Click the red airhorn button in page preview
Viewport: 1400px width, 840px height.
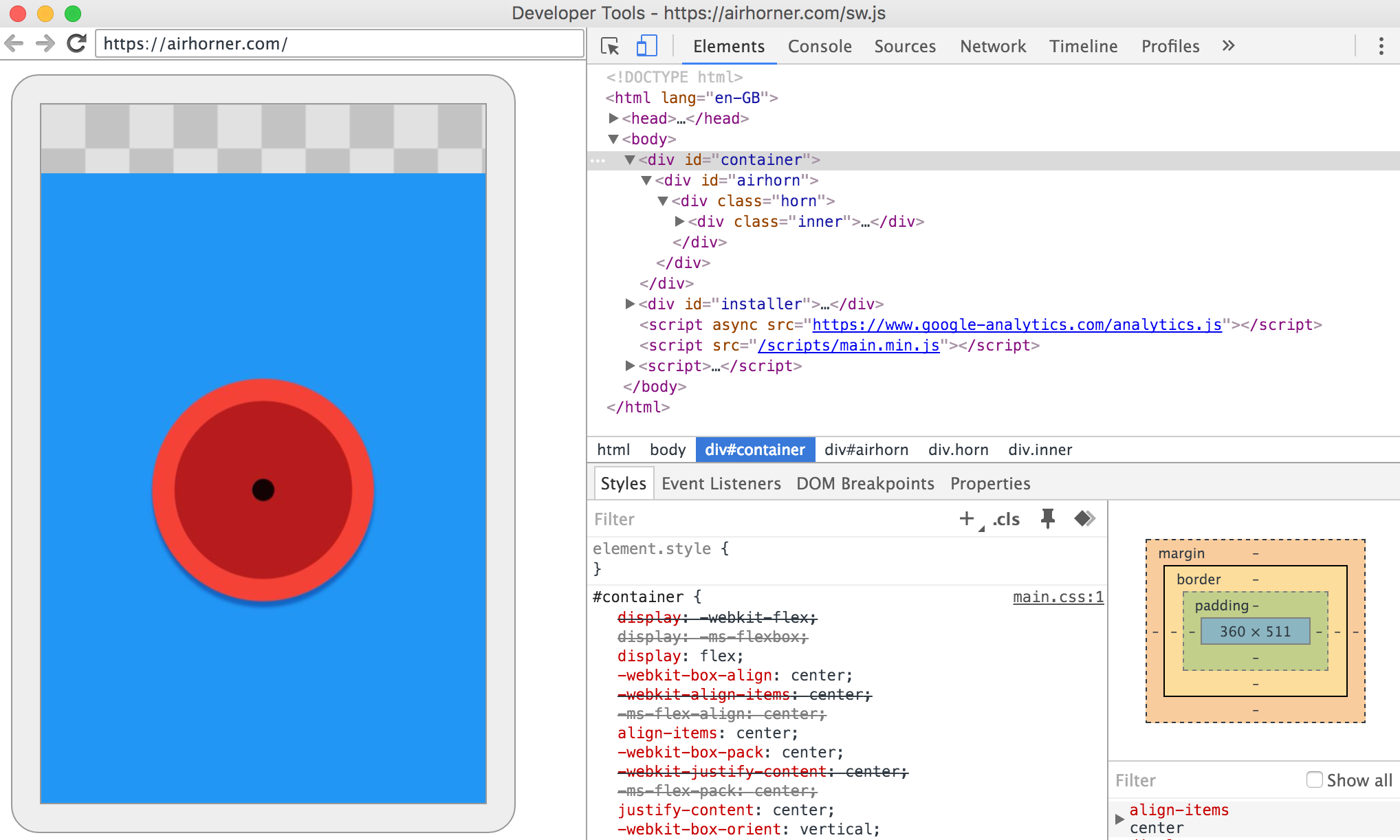(263, 490)
